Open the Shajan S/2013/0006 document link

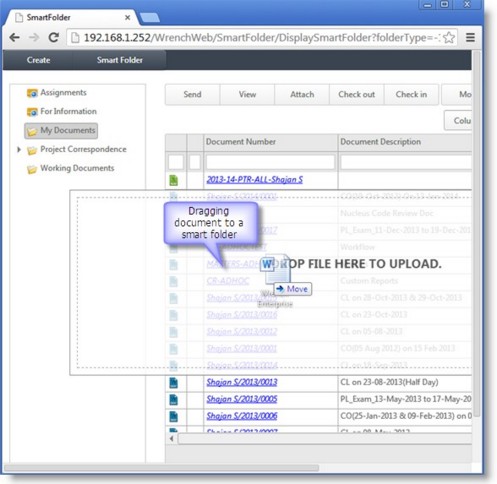pos(242,416)
